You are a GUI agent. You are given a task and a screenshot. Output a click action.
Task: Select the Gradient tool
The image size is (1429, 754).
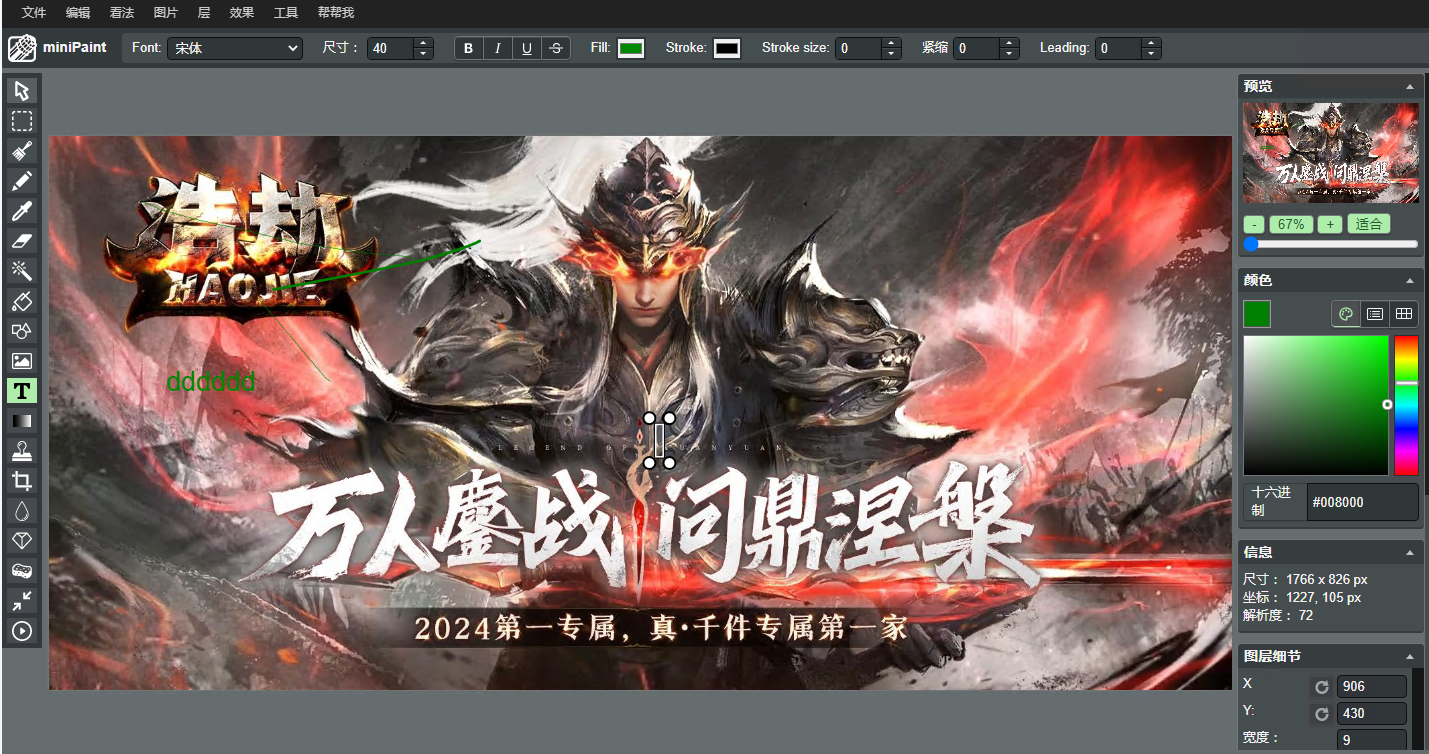click(x=22, y=421)
